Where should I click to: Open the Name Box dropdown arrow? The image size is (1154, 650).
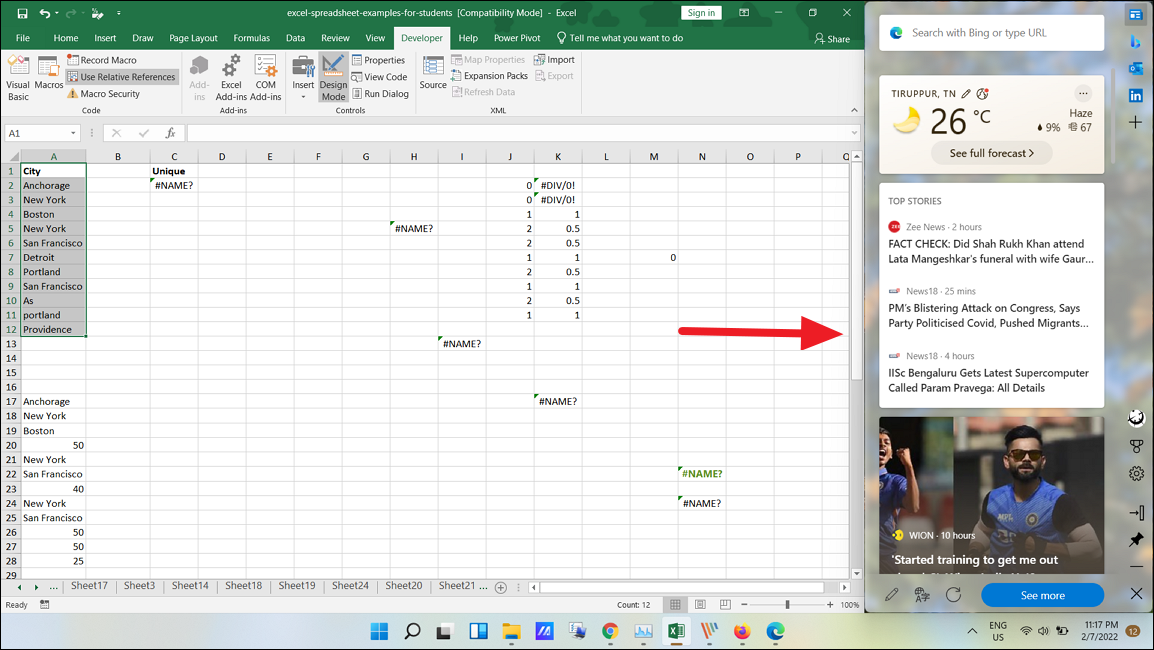coord(74,133)
